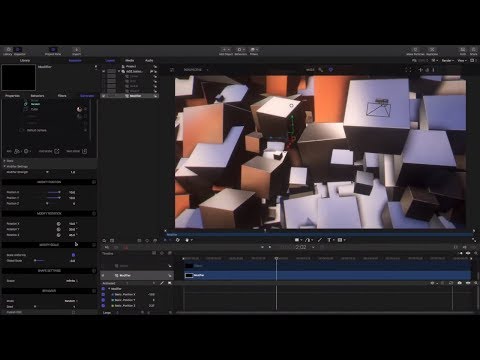Viewport: 480px width, 360px height.
Task: Click the Rotation Y dial control
Action: click(59, 229)
